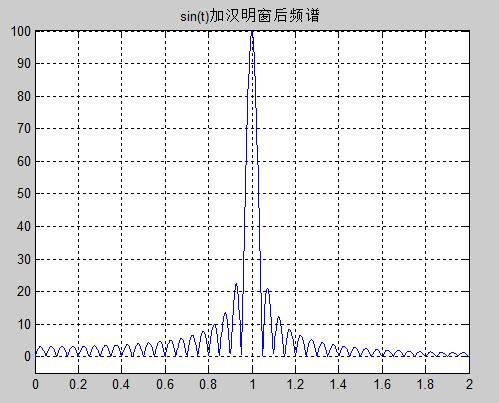The width and height of the screenshot is (499, 403).
Task: Click the x-axis tick label 1
Action: click(252, 385)
